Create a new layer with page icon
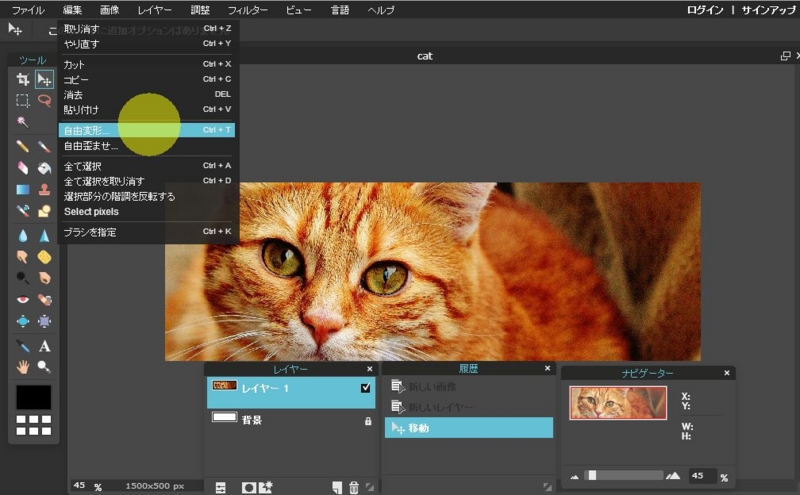 point(337,488)
